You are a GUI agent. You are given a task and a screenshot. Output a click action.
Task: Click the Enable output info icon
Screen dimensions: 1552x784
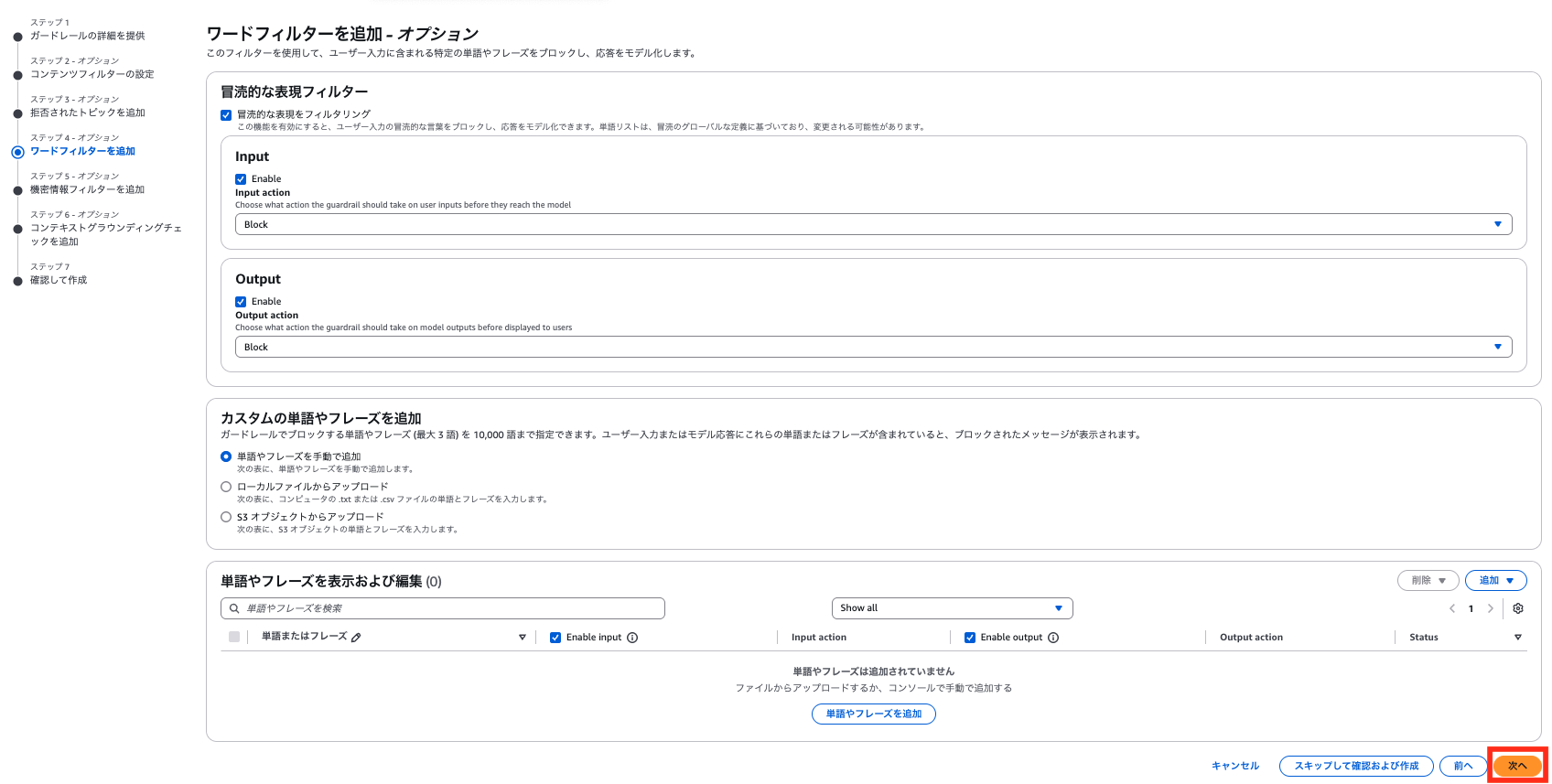pyautogui.click(x=1053, y=638)
